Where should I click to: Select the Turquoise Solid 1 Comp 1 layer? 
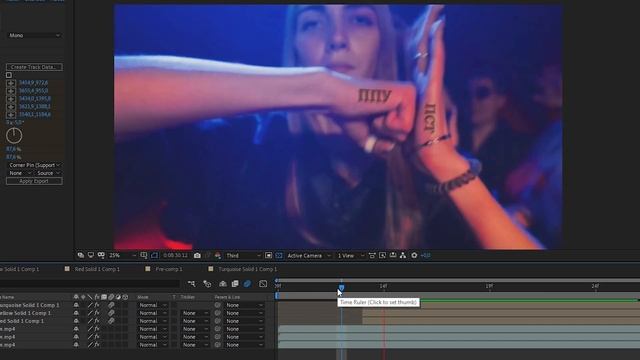click(30, 305)
